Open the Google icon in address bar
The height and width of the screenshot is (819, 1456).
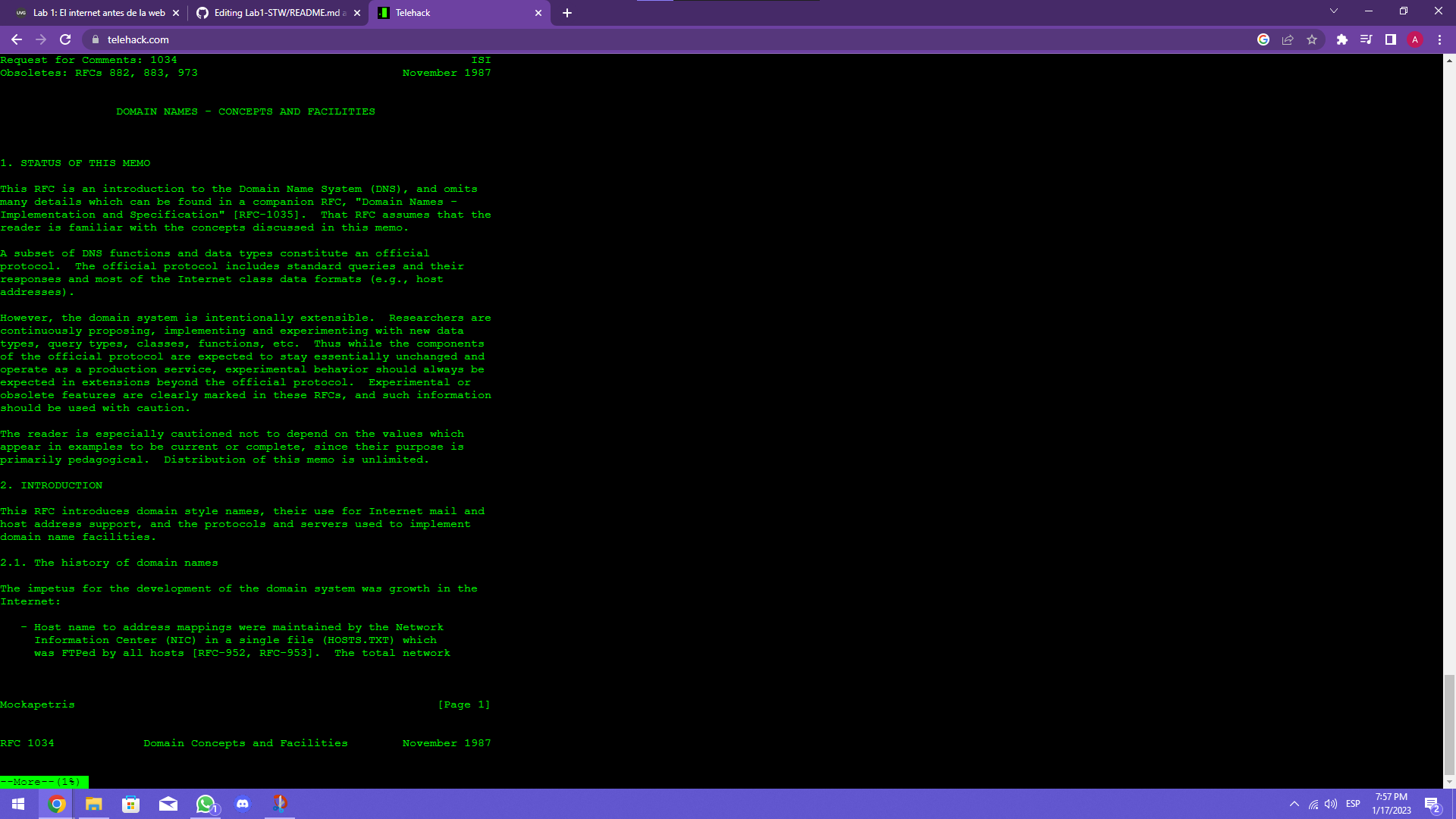point(1263,39)
